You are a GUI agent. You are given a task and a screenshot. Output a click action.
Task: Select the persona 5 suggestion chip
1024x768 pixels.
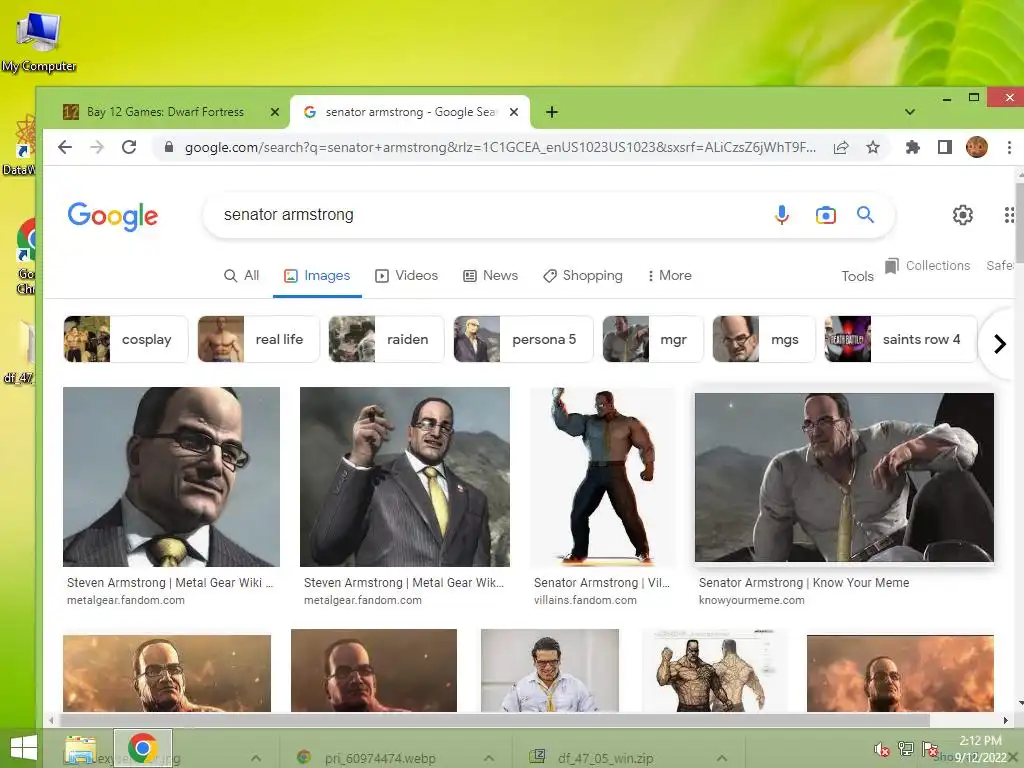tap(523, 339)
